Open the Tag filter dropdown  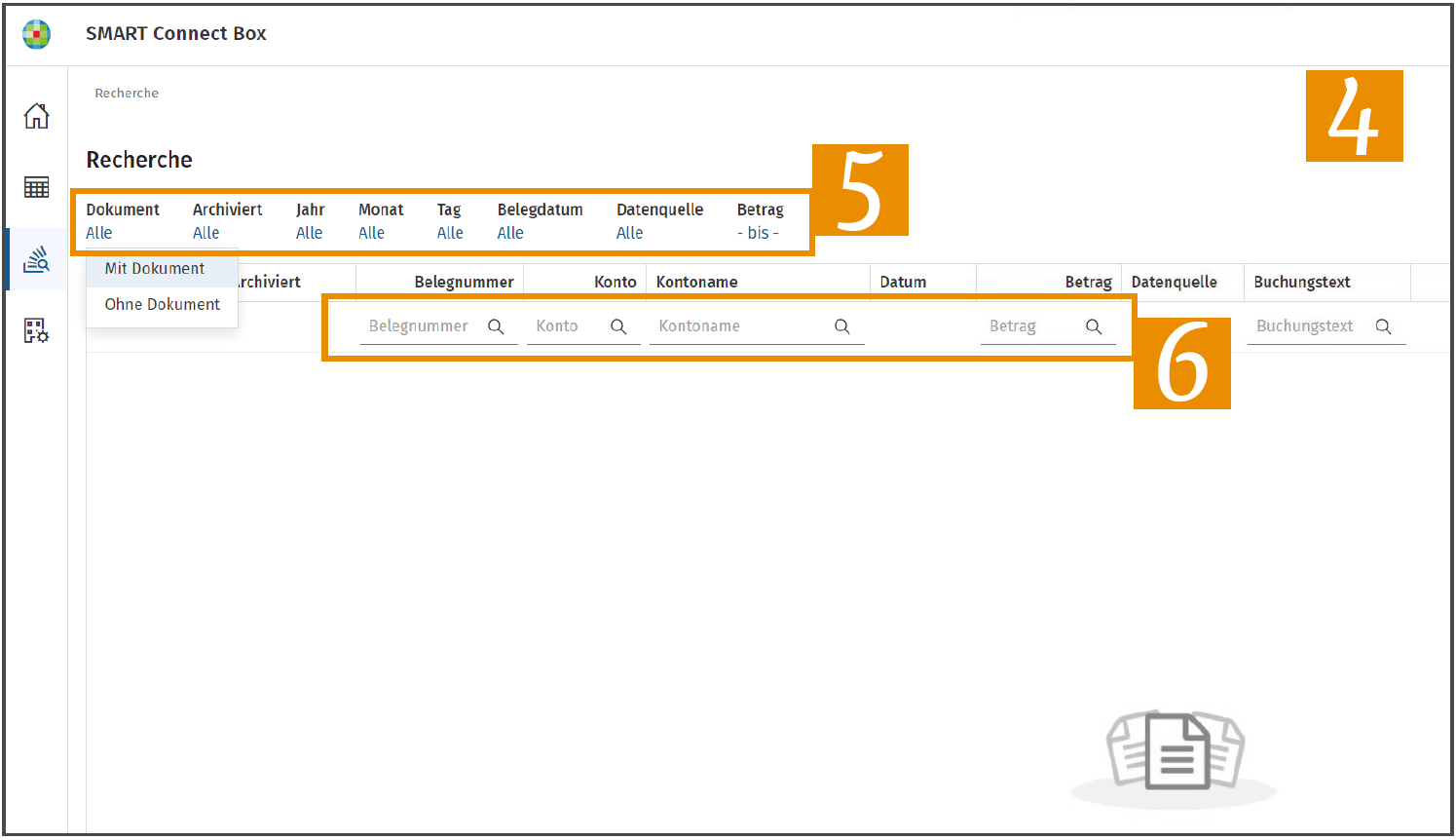click(450, 233)
